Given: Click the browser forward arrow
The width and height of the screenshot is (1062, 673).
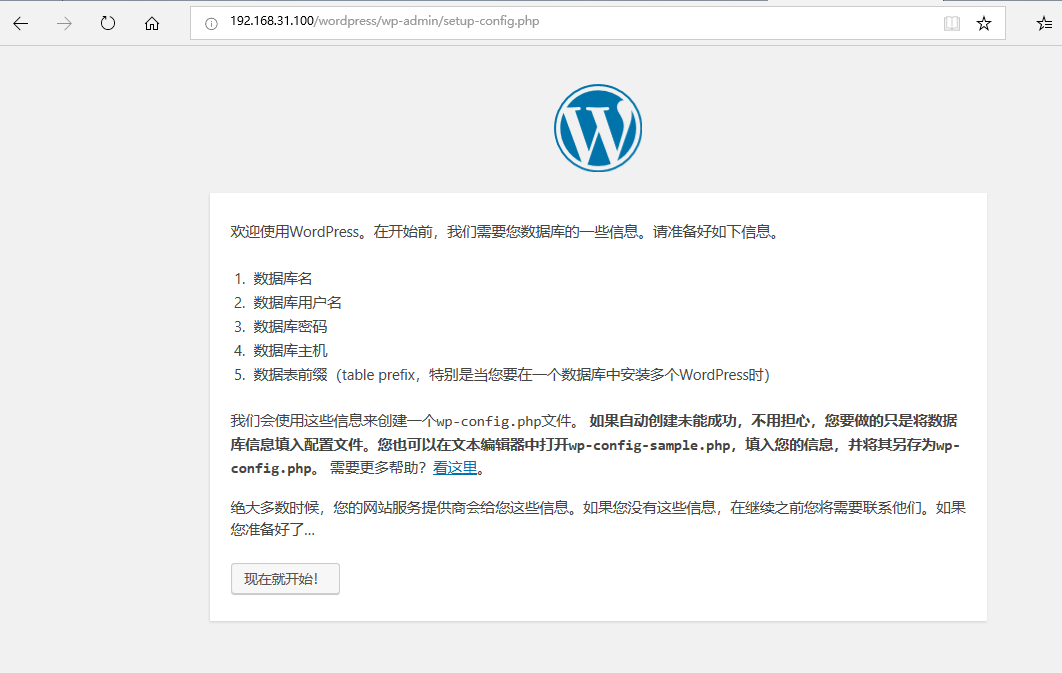Looking at the screenshot, I should [x=64, y=24].
